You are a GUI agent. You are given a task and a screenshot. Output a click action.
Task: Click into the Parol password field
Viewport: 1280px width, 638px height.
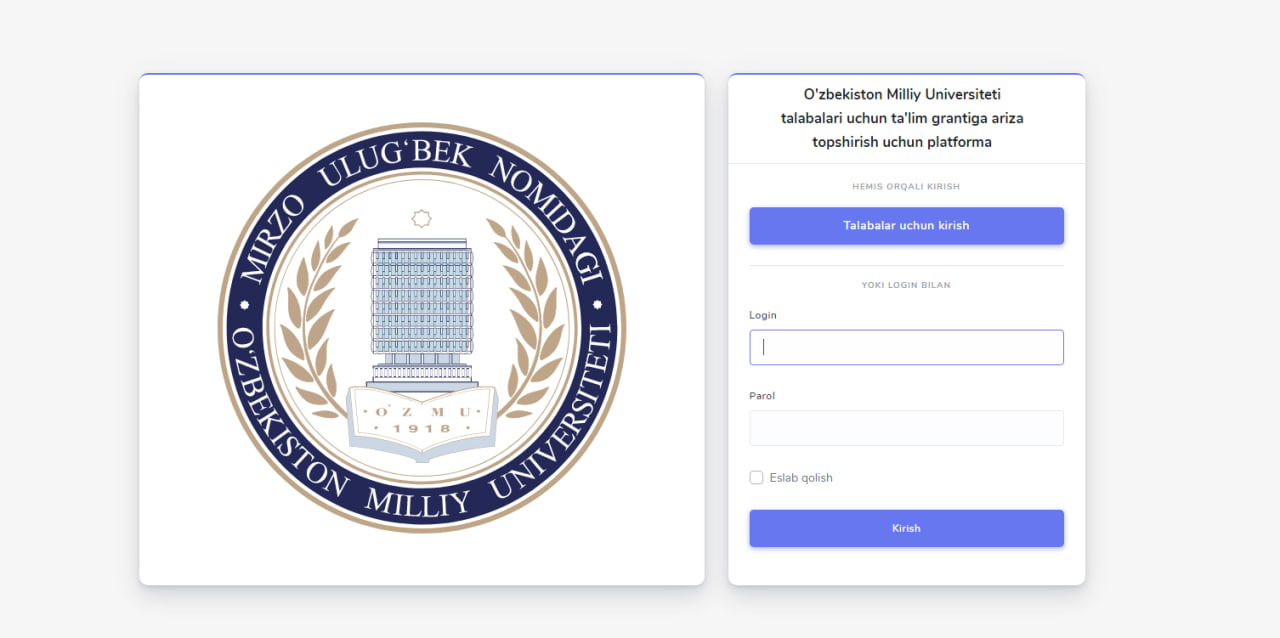(x=906, y=428)
